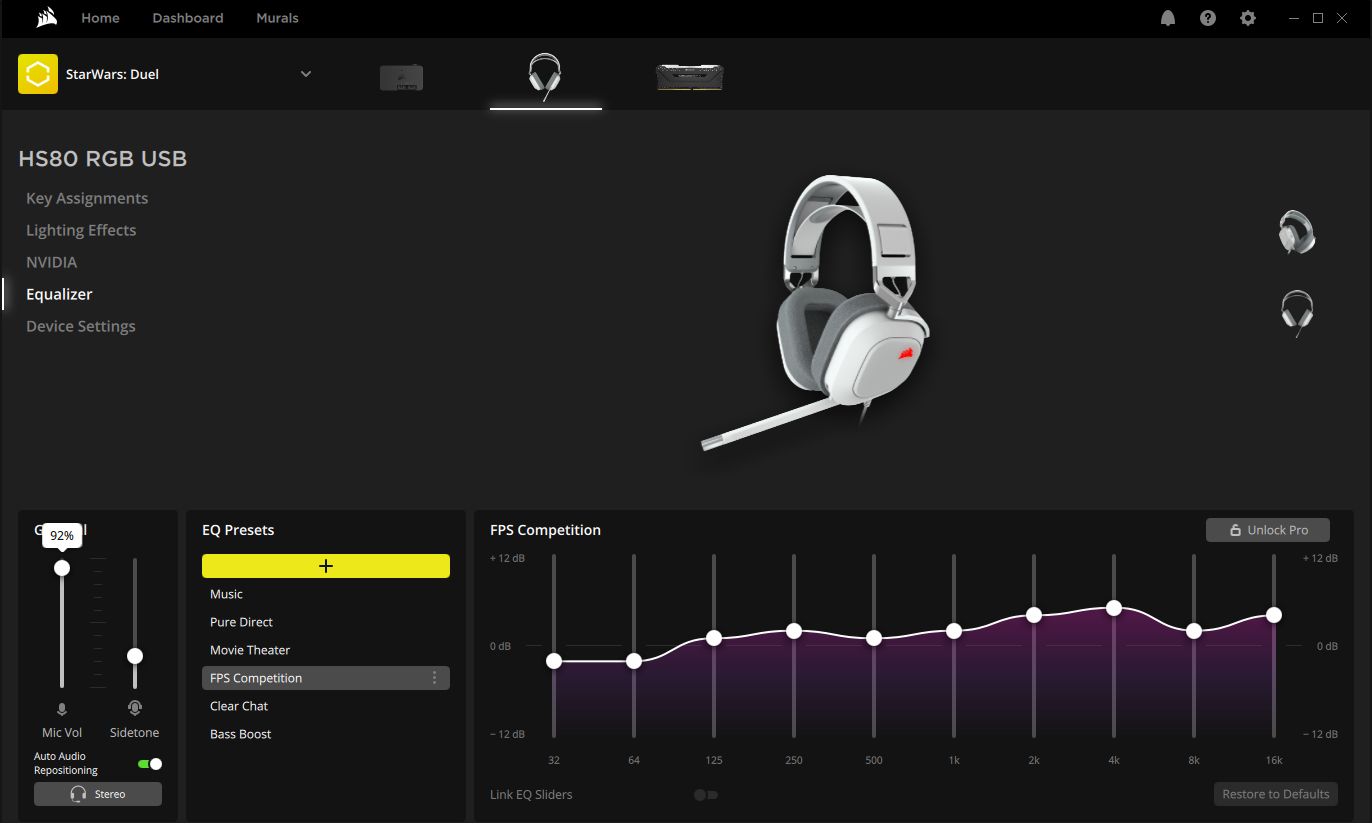1372x823 pixels.
Task: Select the Music EQ preset
Action: tap(326, 594)
